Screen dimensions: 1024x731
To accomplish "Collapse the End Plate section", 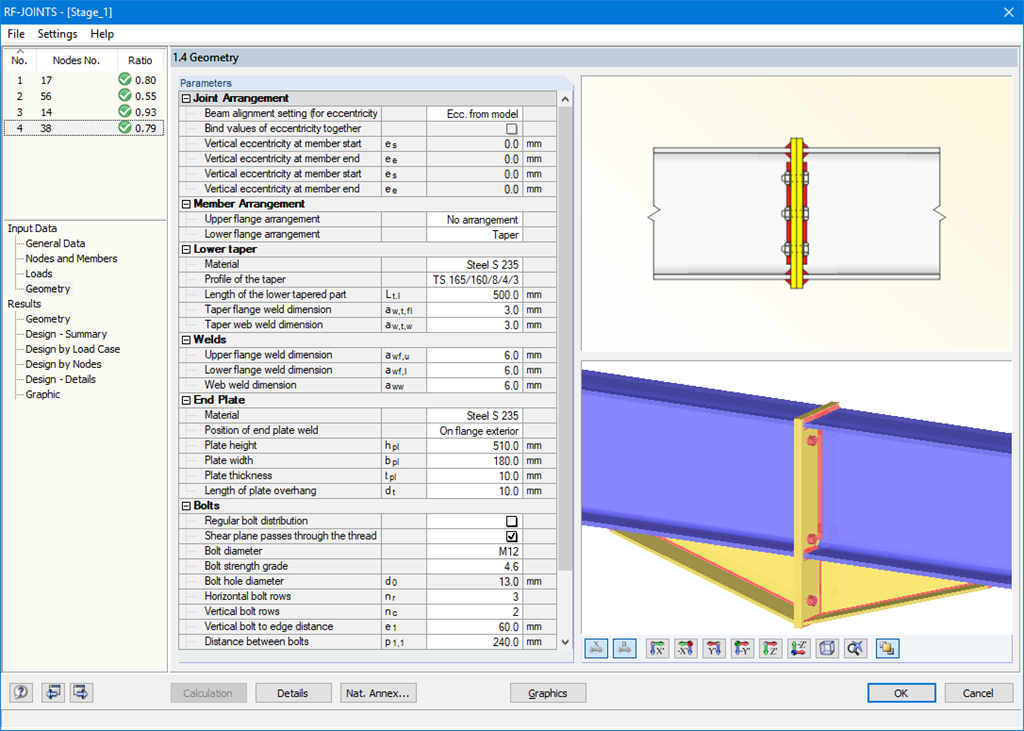I will pos(185,399).
